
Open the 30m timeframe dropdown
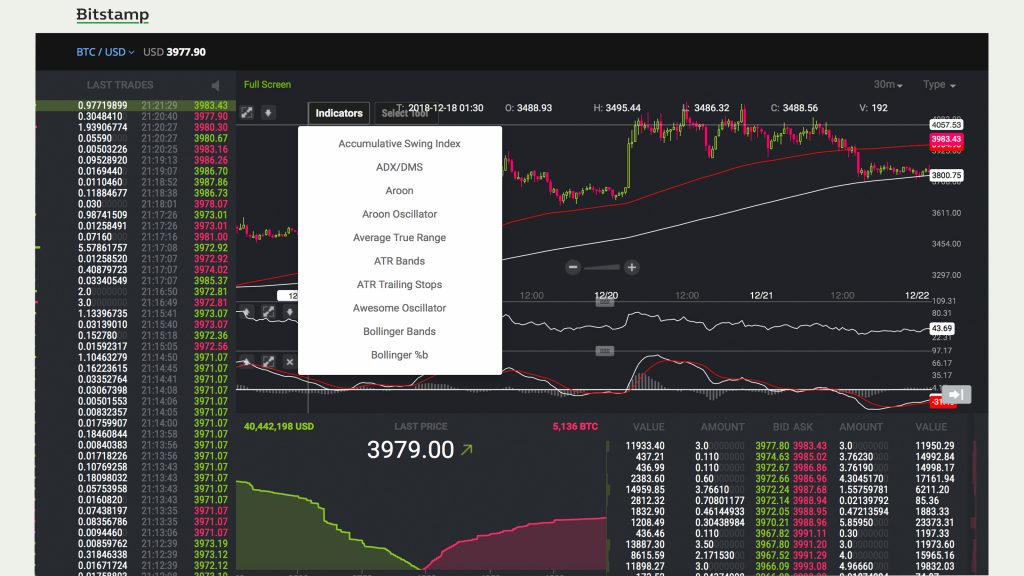point(888,85)
